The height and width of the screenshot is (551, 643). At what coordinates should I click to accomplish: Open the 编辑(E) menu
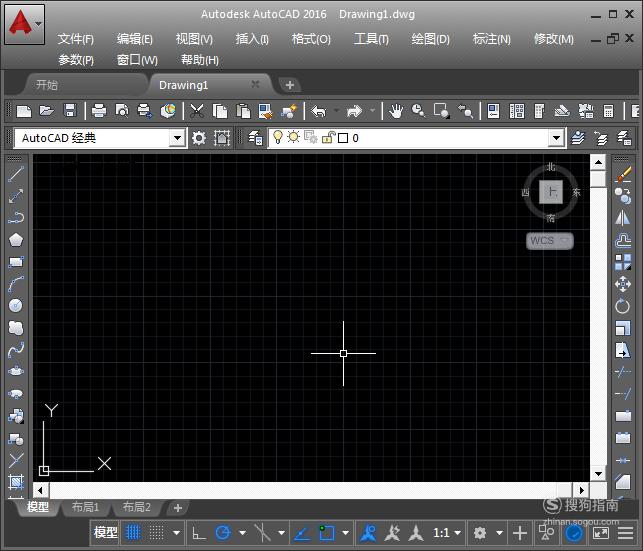click(135, 39)
